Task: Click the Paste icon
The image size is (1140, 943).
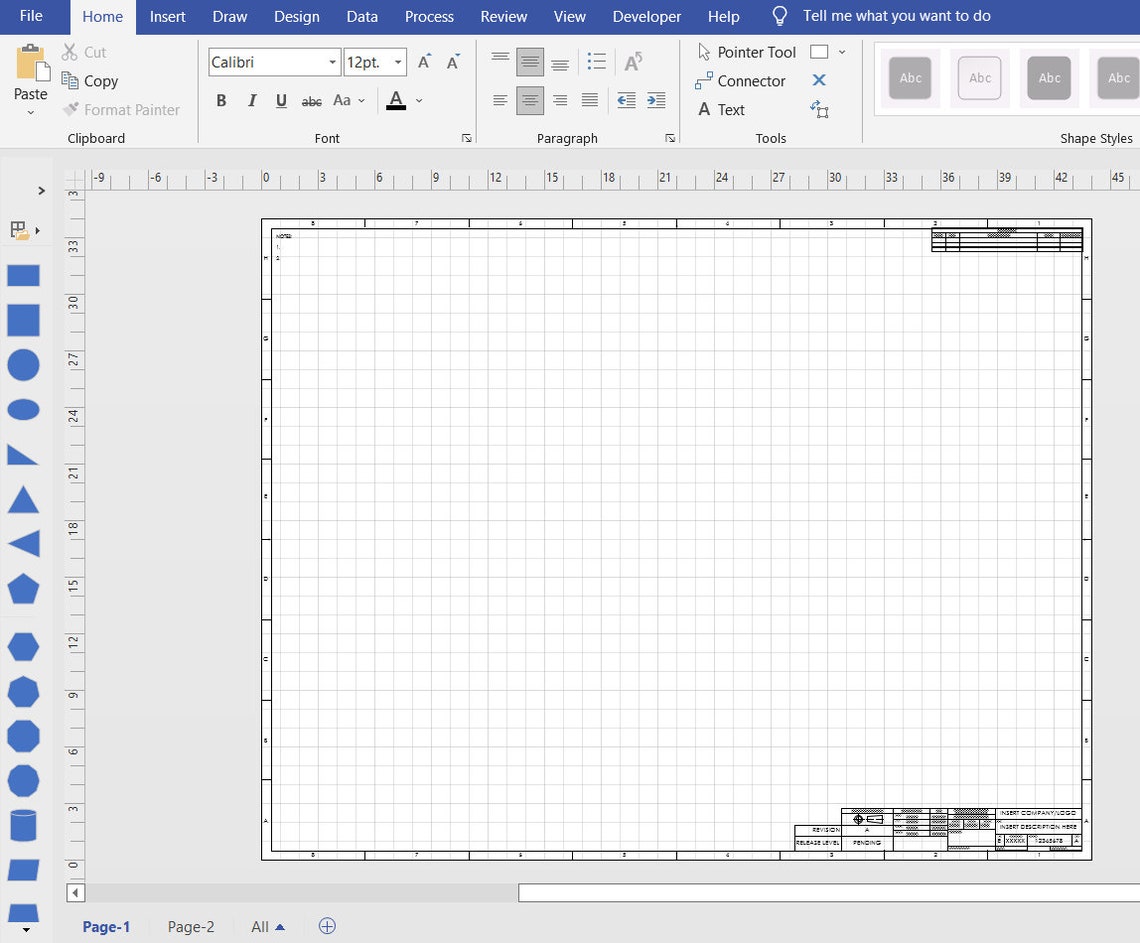Action: (29, 70)
